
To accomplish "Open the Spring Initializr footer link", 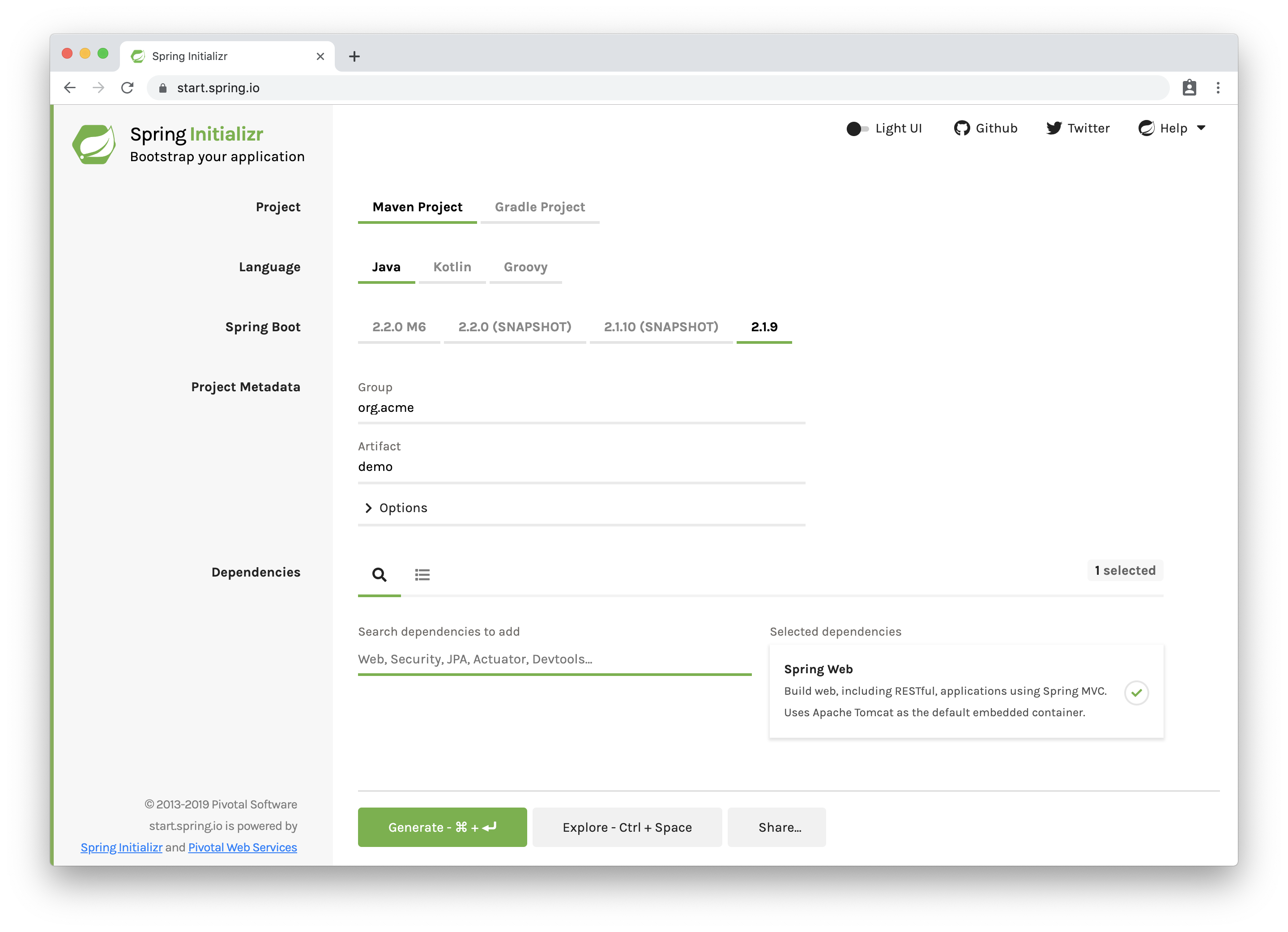I will pyautogui.click(x=121, y=847).
